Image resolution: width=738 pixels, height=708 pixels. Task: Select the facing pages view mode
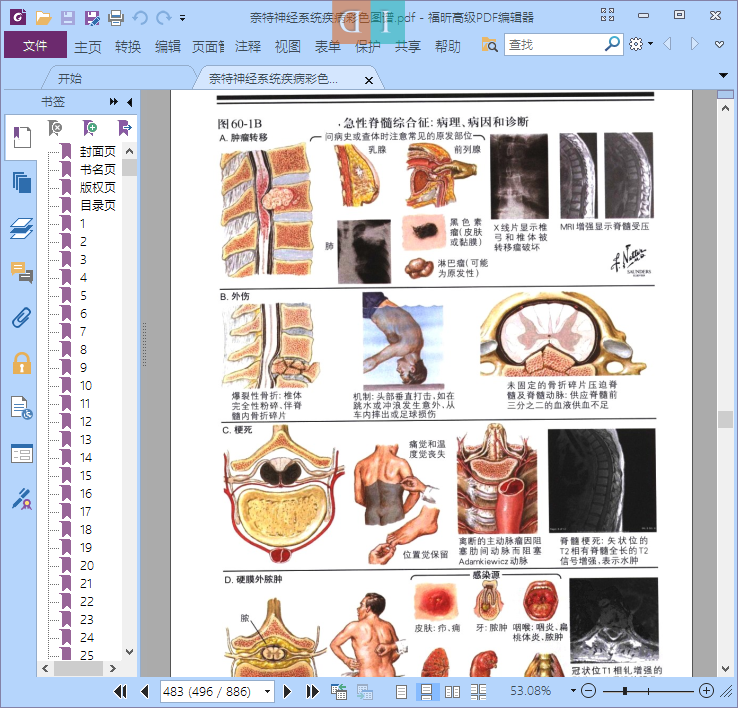(452, 692)
